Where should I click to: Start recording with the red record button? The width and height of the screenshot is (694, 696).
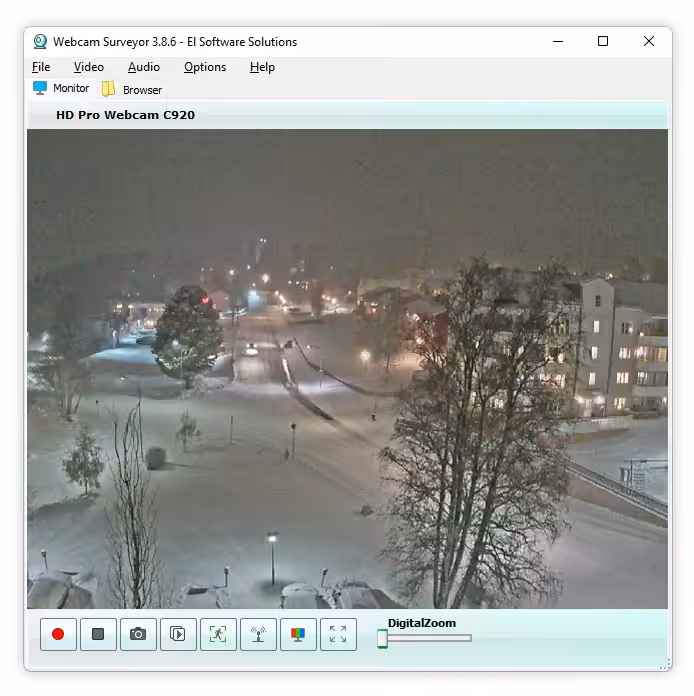point(58,634)
